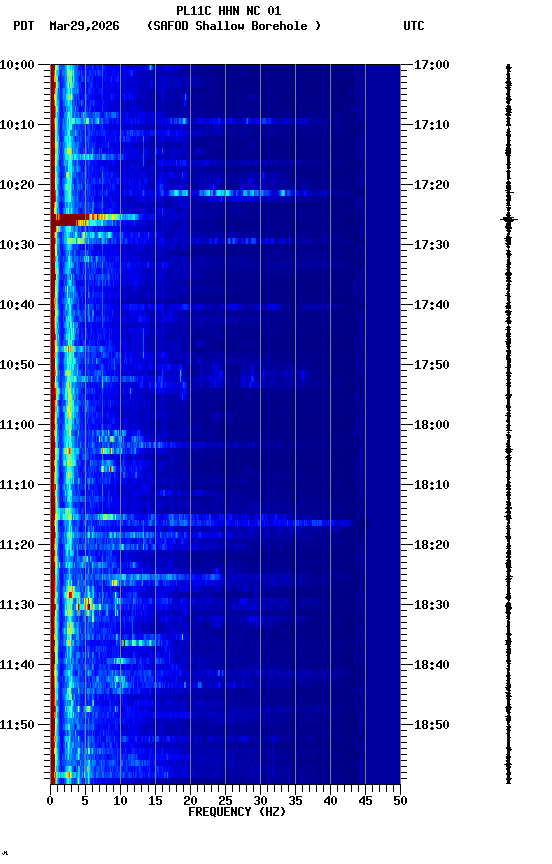The image size is (552, 864).
Task: Click the 50 Hz frequency axis label
Action: 400,801
